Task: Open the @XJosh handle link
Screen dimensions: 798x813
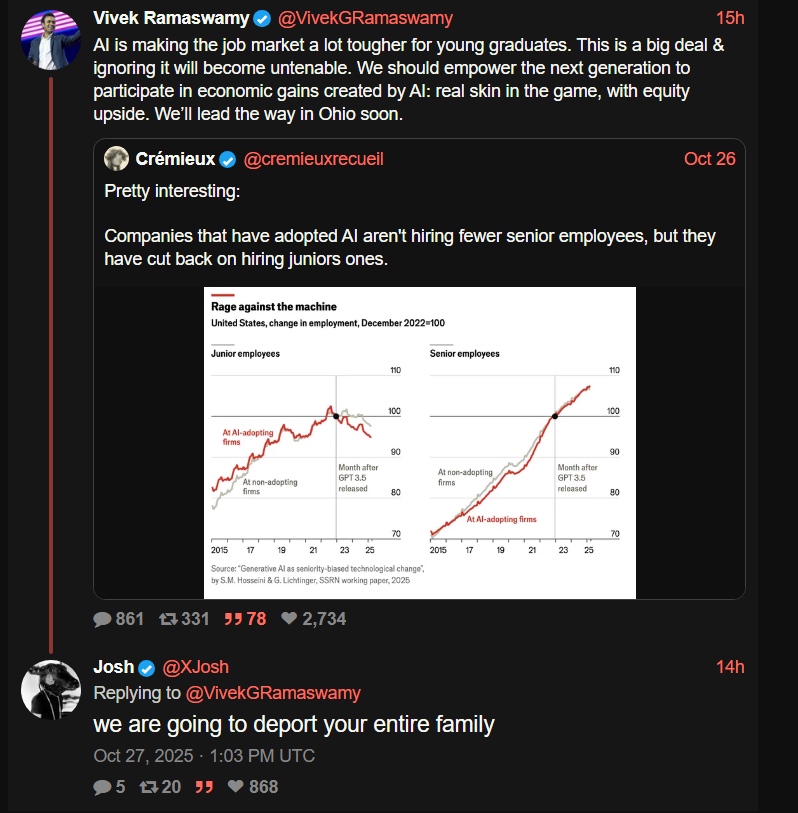Action: (x=195, y=667)
